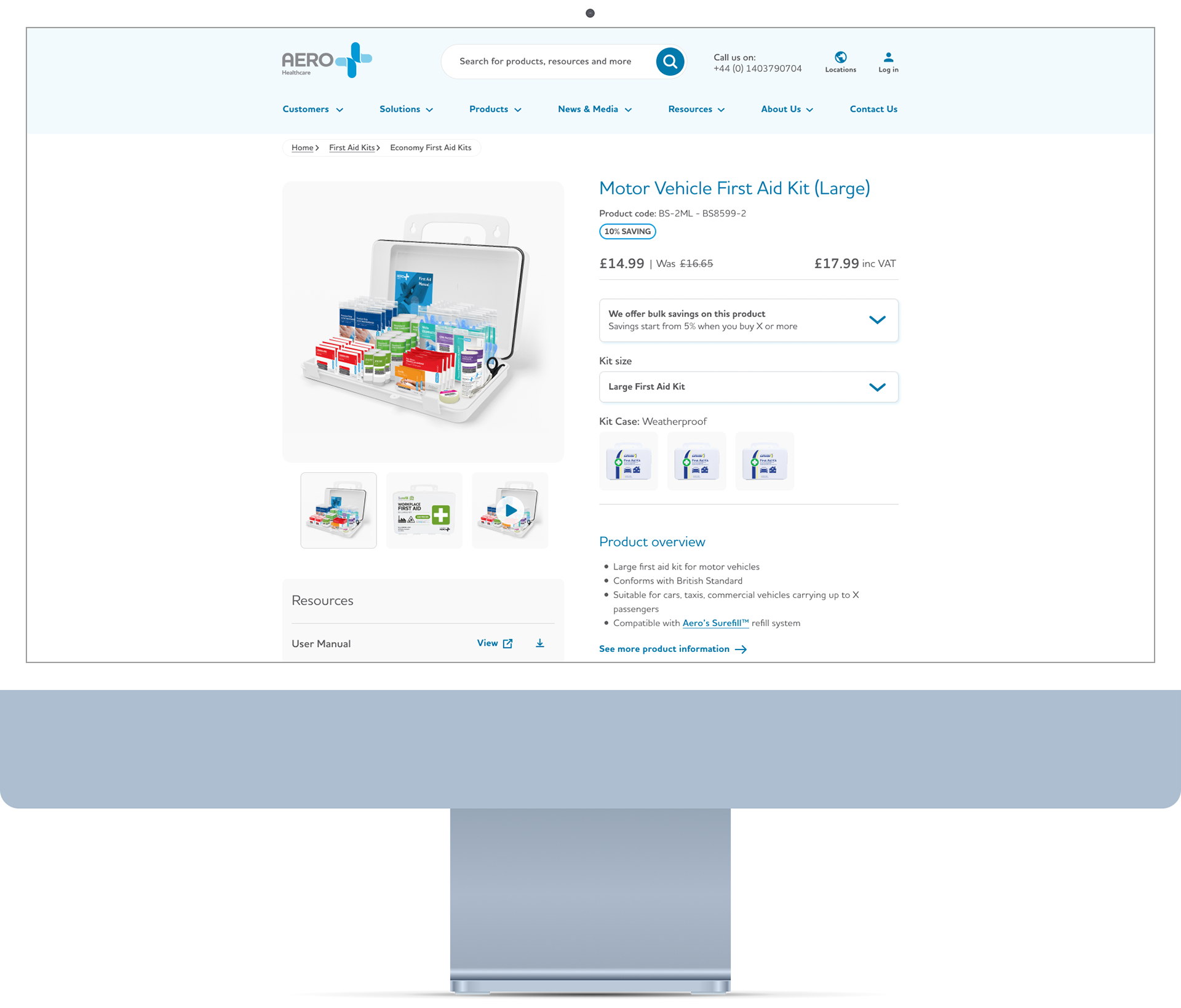The width and height of the screenshot is (1181, 1008).
Task: Select the Workplace First Aid box thumbnail
Action: click(424, 510)
